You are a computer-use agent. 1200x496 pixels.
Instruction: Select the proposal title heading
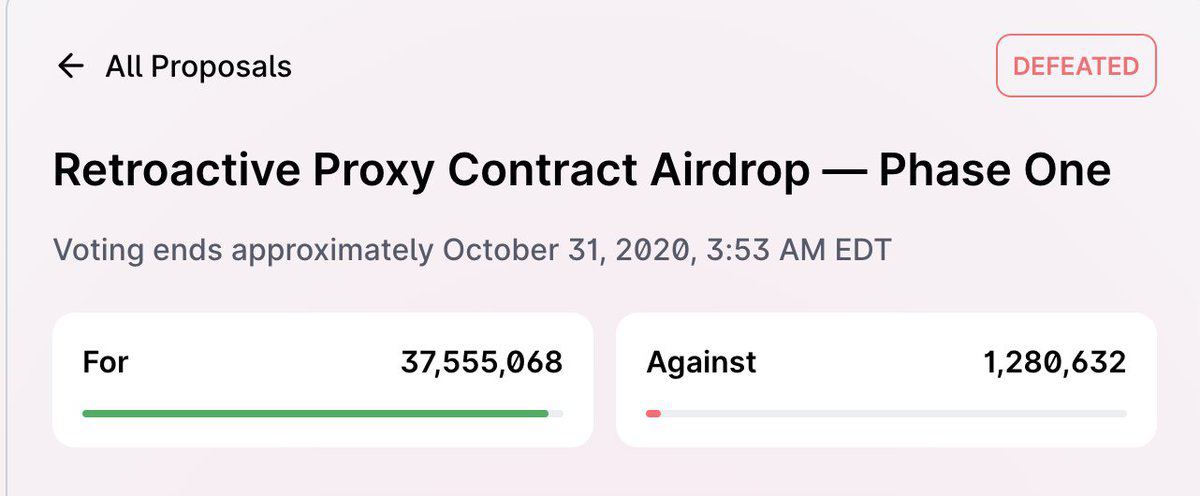(x=582, y=171)
